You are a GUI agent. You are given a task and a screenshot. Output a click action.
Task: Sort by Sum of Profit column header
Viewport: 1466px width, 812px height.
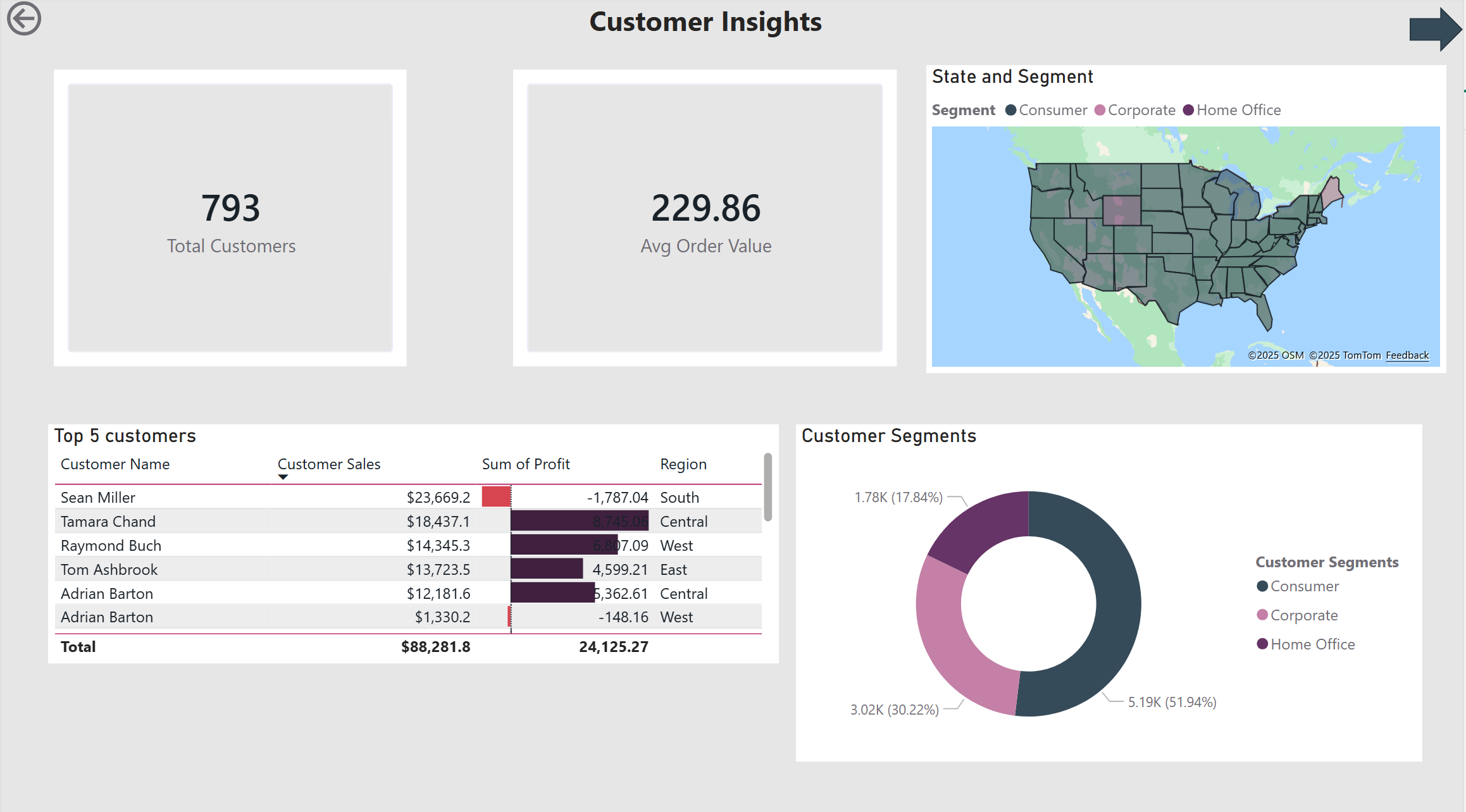click(526, 464)
